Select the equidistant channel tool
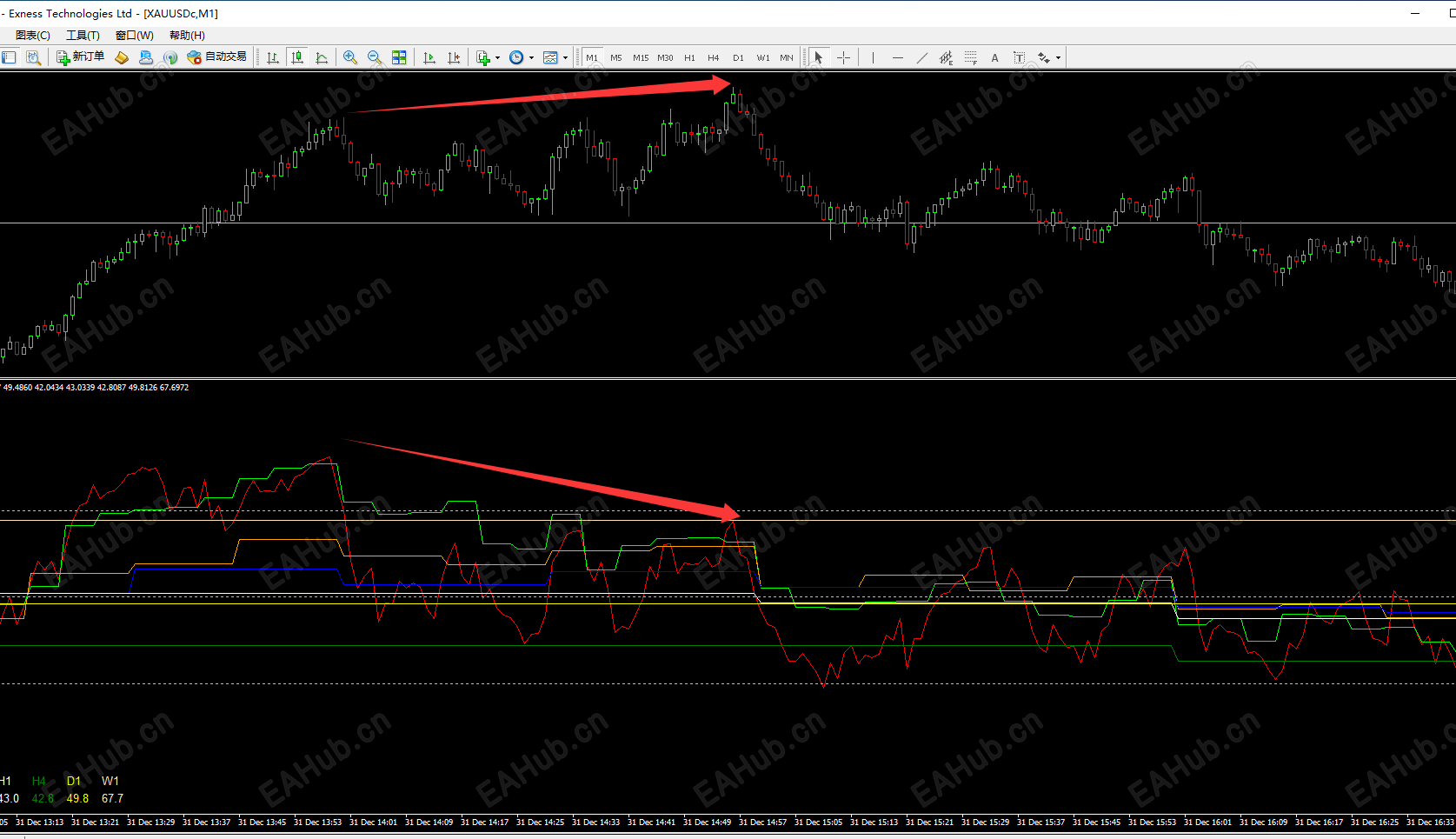 (946, 57)
